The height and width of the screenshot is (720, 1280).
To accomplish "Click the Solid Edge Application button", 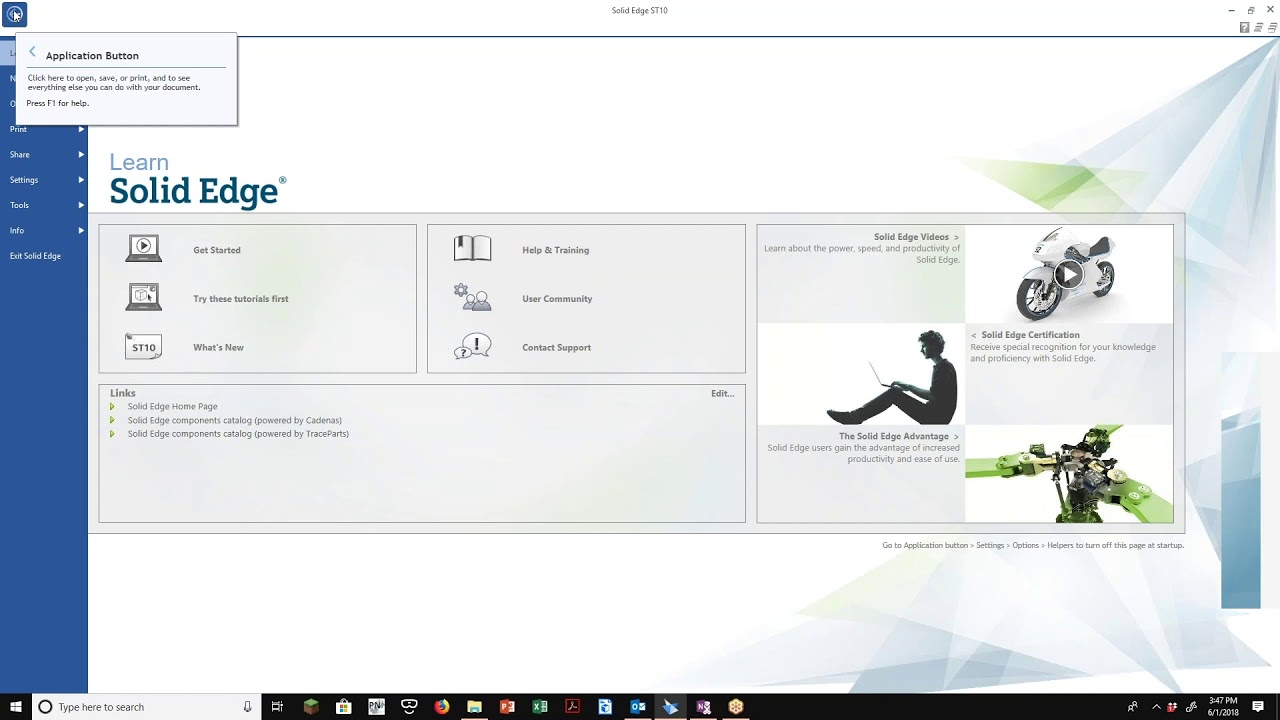I will click(14, 14).
